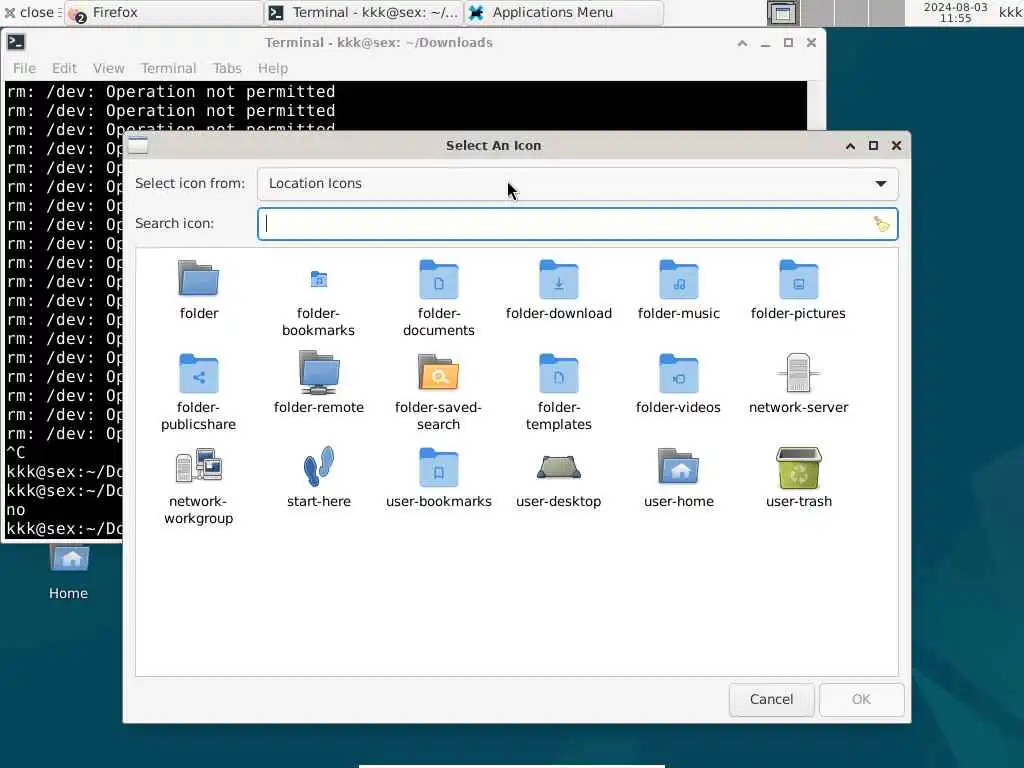Choose the folder-music icon

point(679,279)
